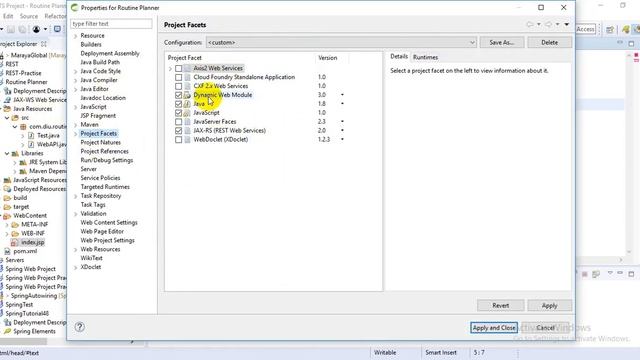
Task: Toggle the JavaScript facet checkbox
Action: point(178,113)
